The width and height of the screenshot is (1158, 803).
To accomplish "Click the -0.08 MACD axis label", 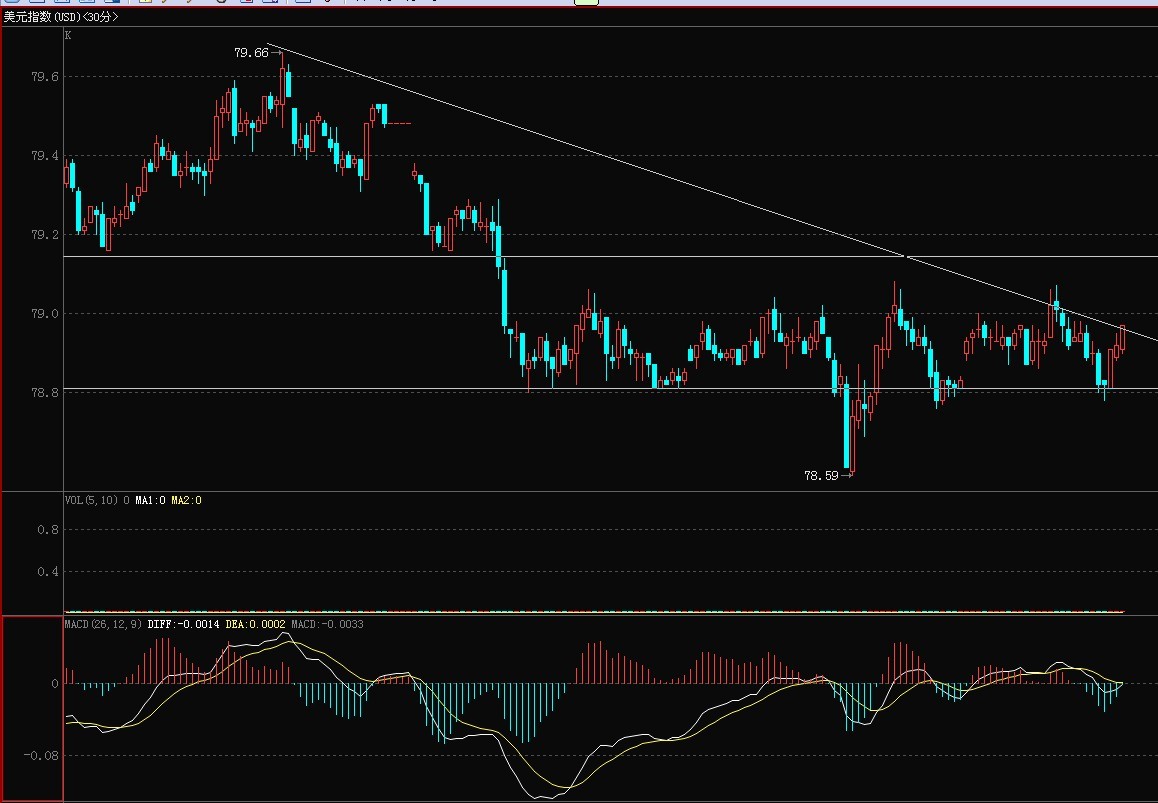I will (41, 756).
